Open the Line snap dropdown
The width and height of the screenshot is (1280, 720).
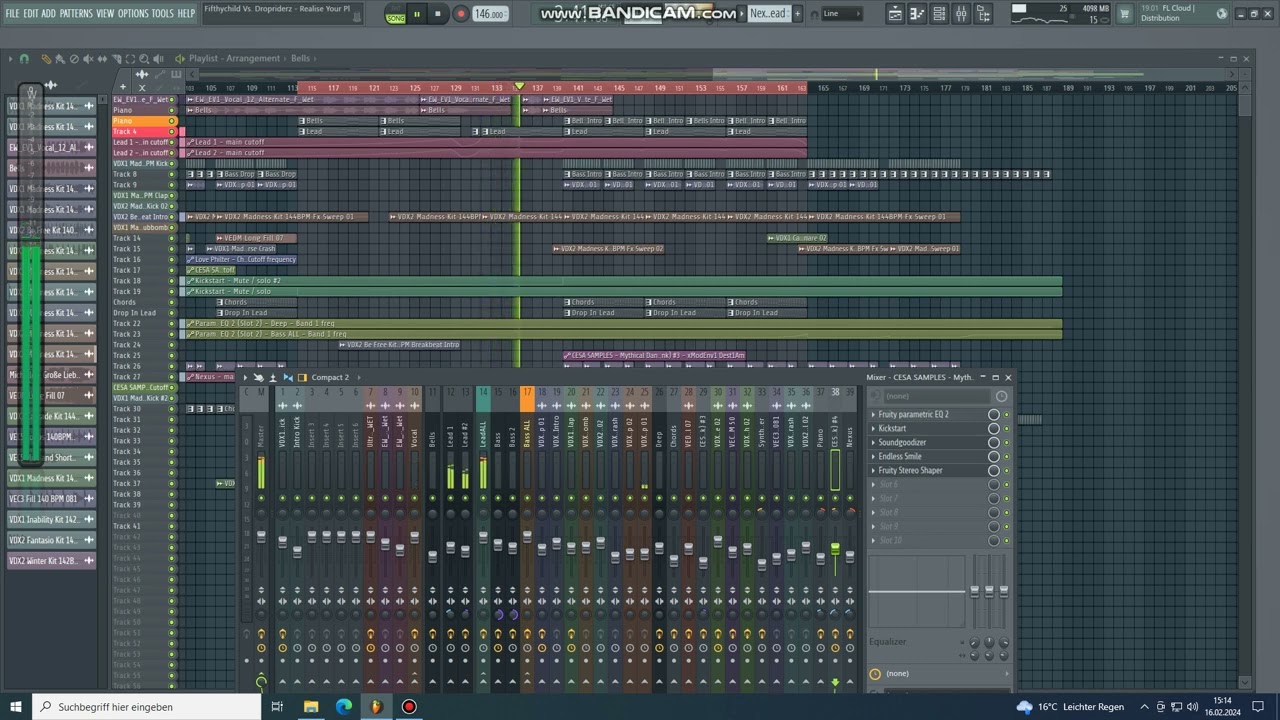click(842, 14)
